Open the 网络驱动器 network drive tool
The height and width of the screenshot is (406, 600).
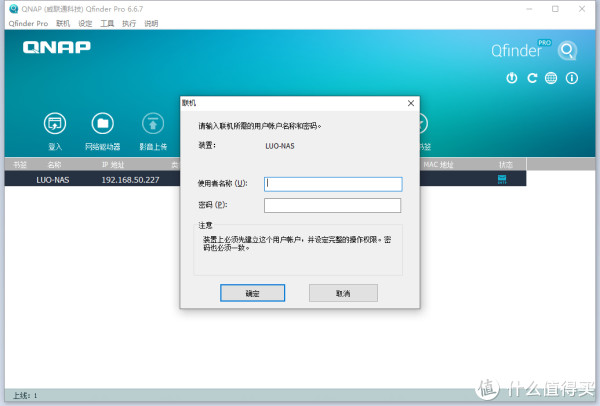click(x=102, y=124)
